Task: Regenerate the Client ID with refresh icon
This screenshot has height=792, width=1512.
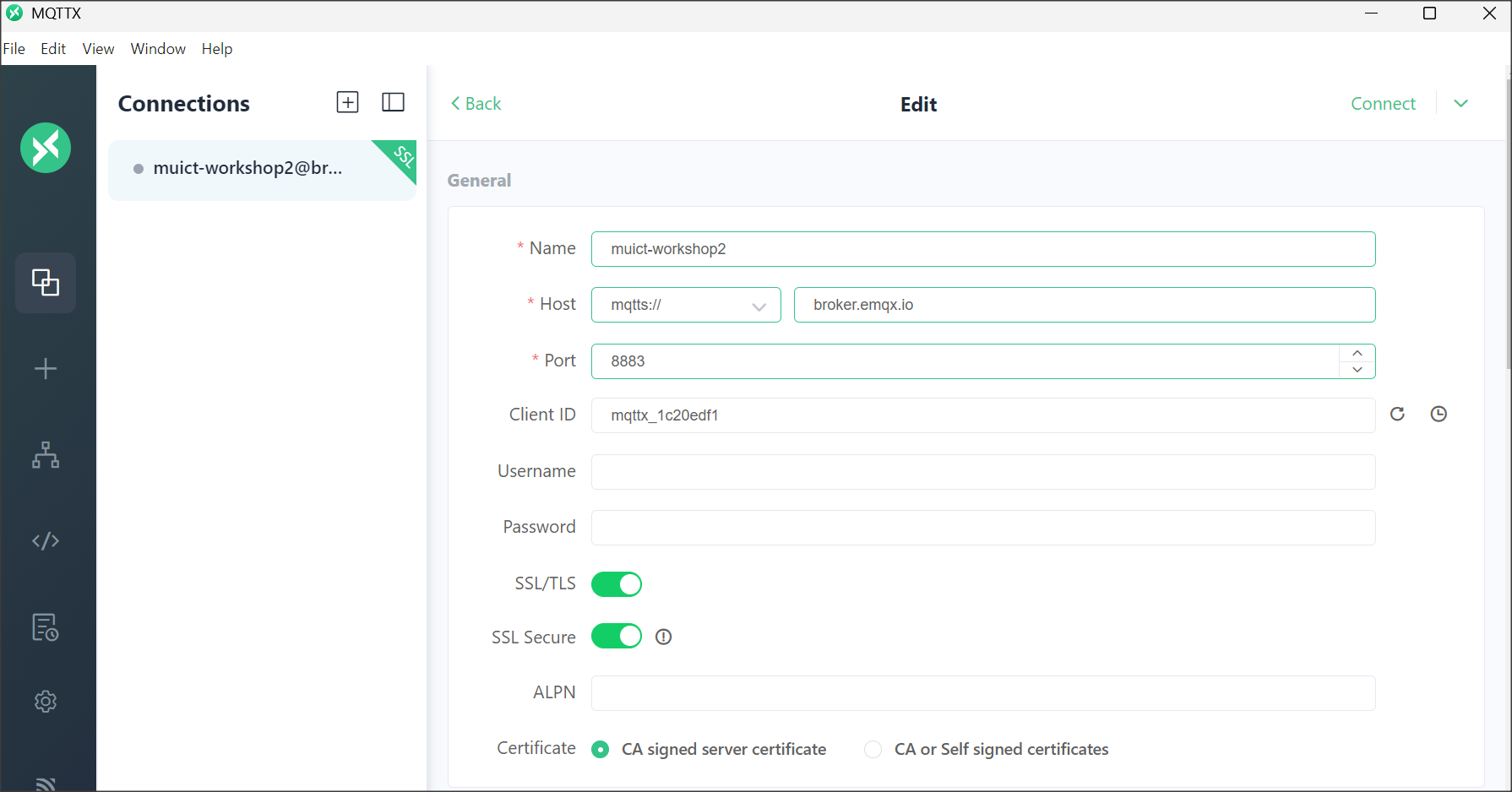Action: pos(1397,414)
